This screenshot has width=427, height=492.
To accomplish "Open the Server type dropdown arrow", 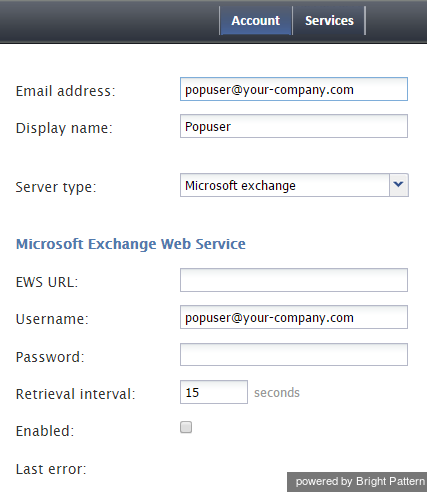I will [x=398, y=185].
